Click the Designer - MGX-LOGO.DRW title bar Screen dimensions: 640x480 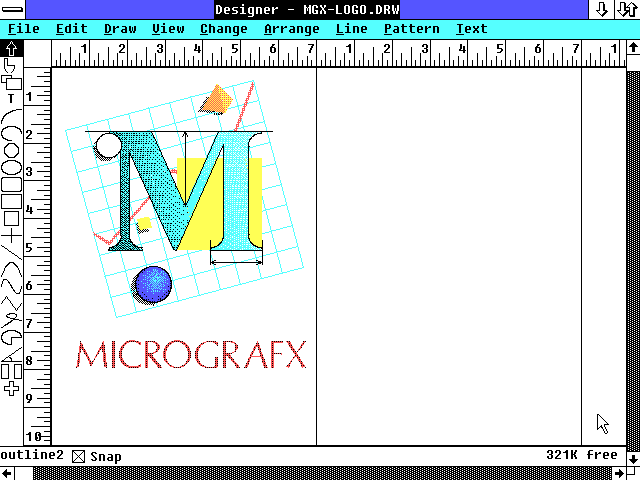pos(307,9)
